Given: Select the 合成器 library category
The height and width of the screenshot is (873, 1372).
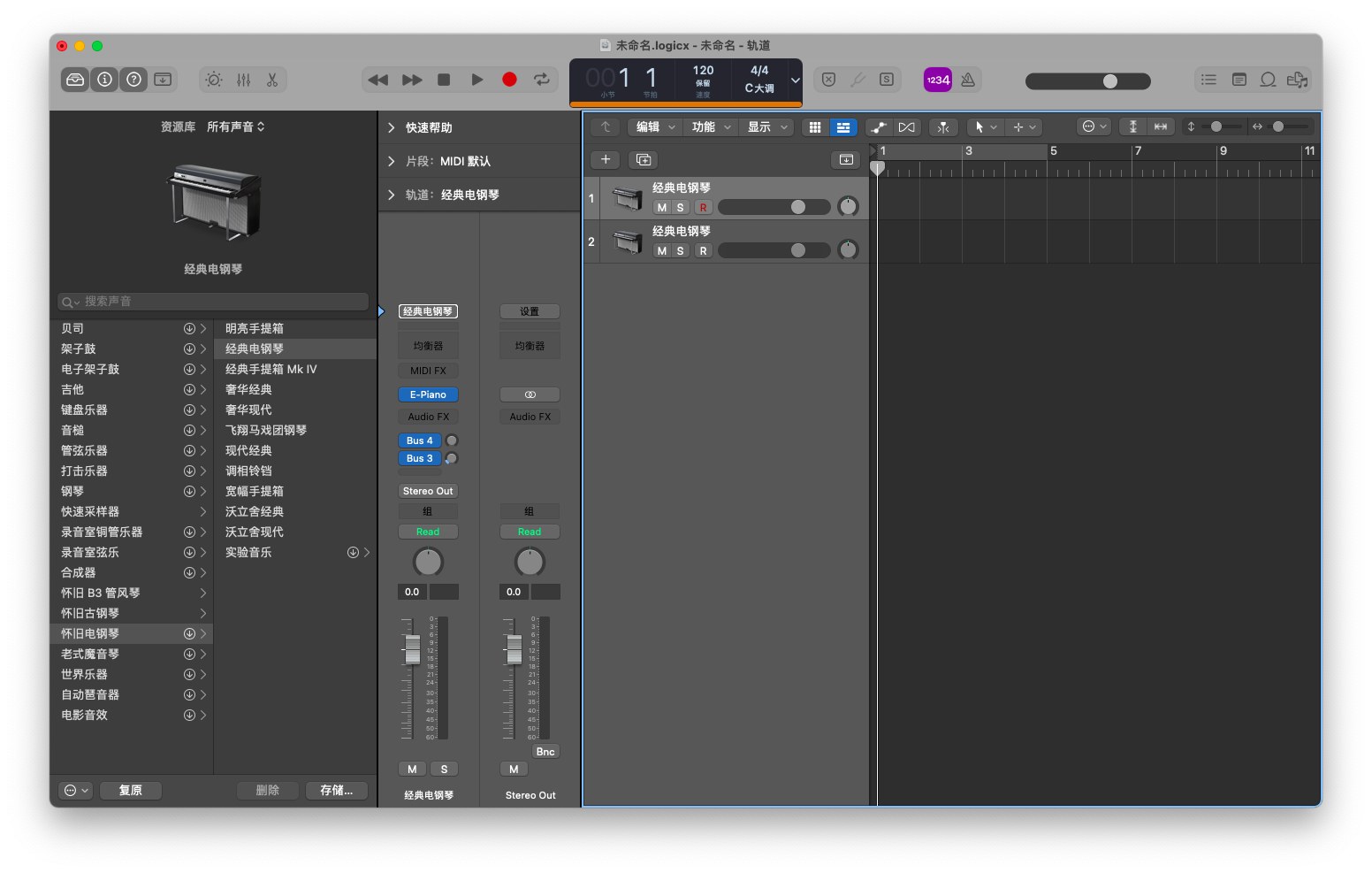Looking at the screenshot, I should click(x=132, y=573).
